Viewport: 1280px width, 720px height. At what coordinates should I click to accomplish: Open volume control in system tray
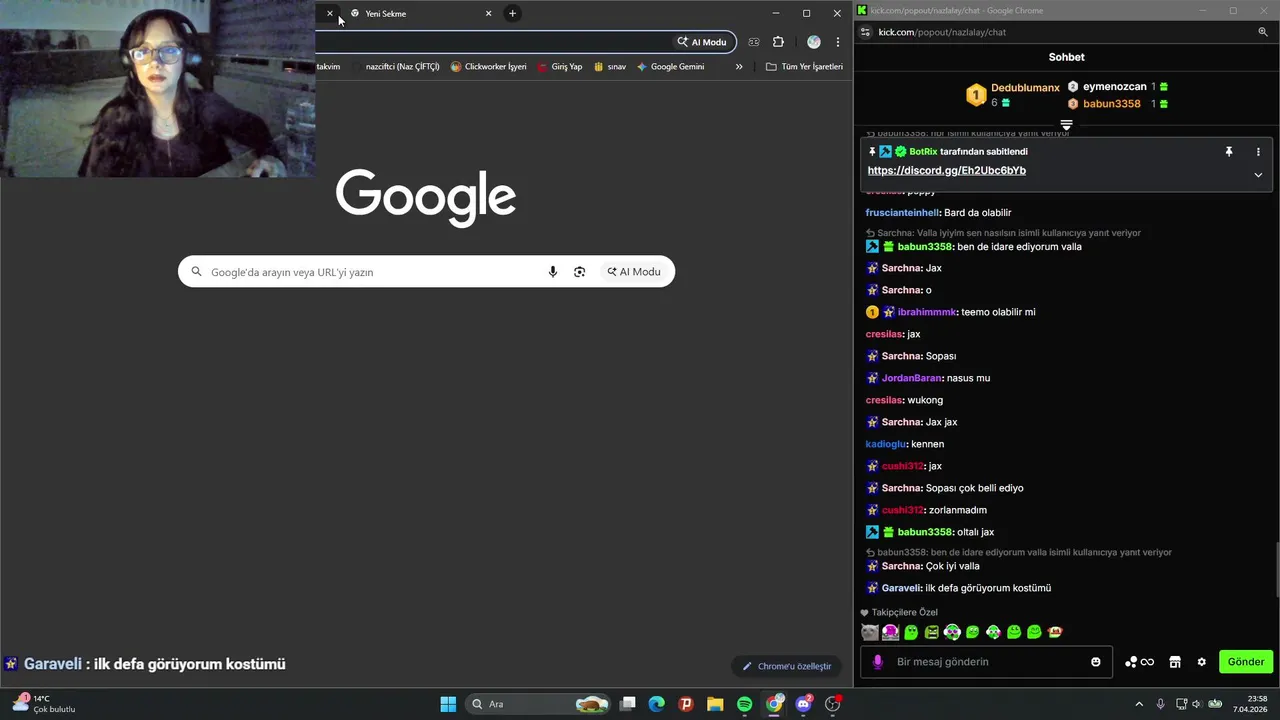point(1197,704)
